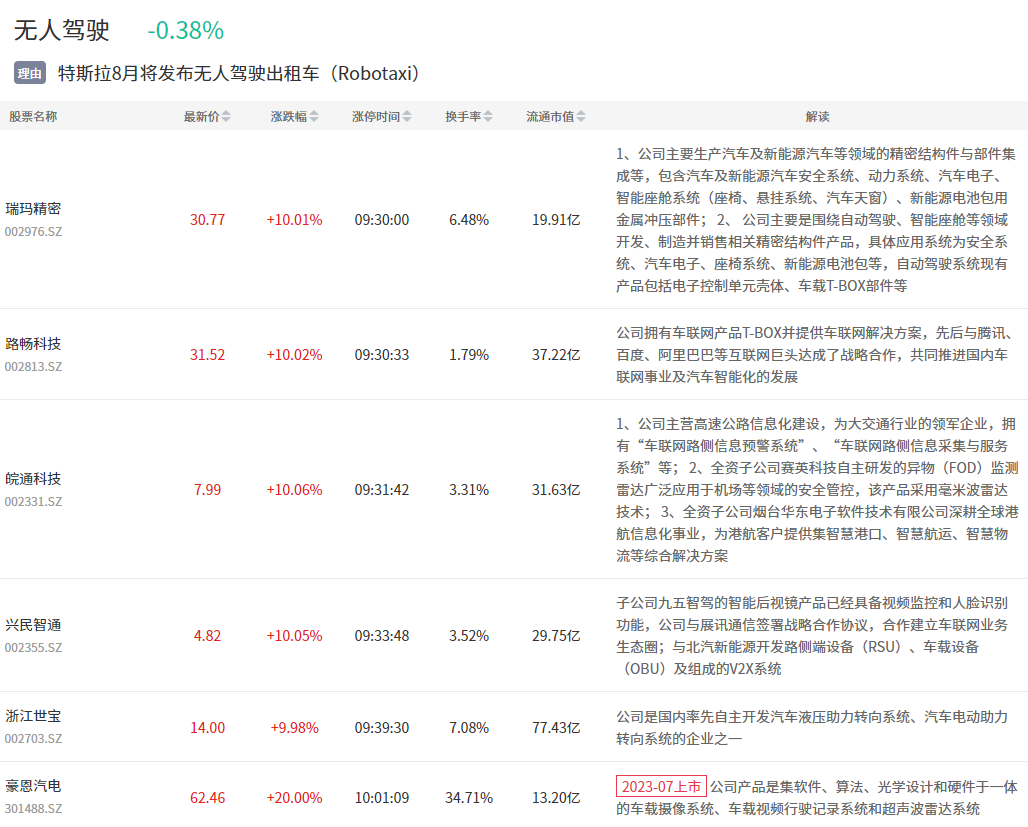This screenshot has width=1028, height=827.
Task: Sort by 涨停时间 column arrows
Action: [407, 117]
